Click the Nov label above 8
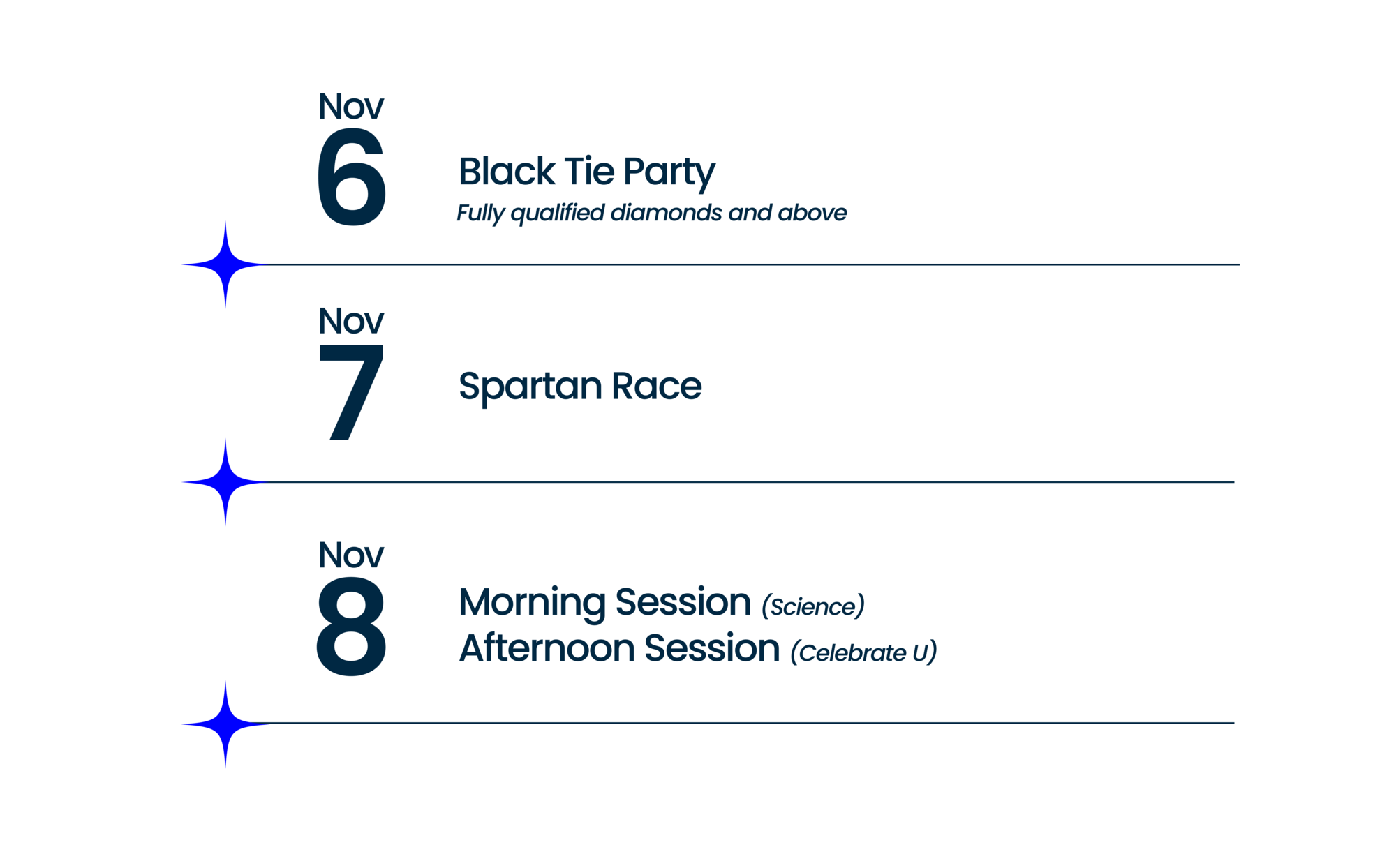 351,555
